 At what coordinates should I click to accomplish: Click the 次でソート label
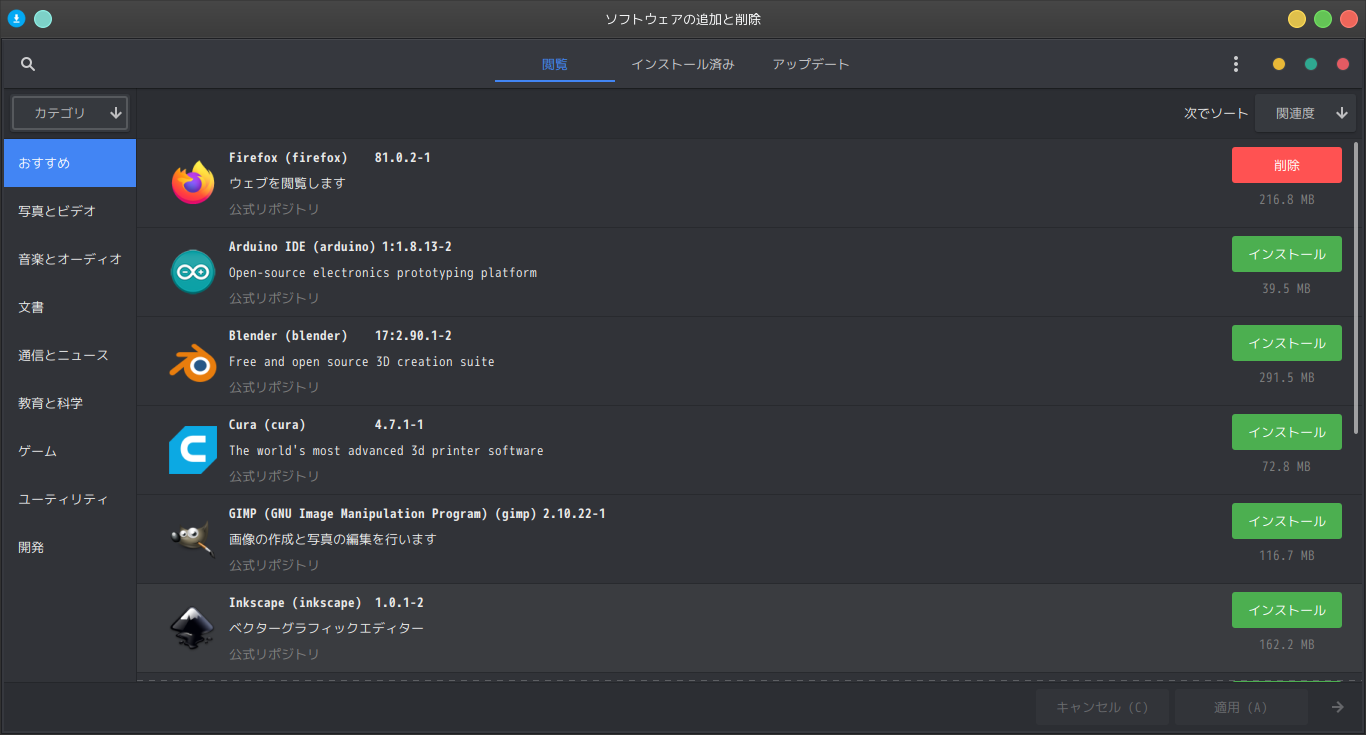tap(1216, 113)
